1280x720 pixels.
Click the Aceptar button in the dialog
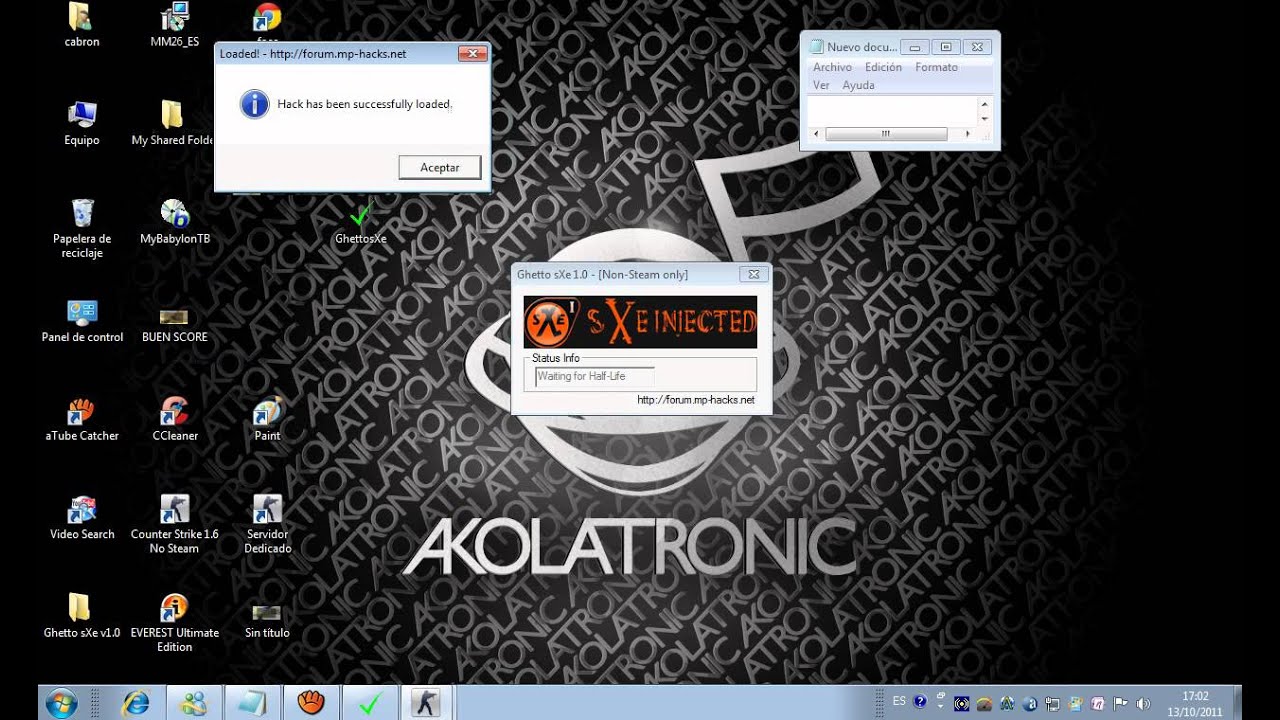(439, 168)
